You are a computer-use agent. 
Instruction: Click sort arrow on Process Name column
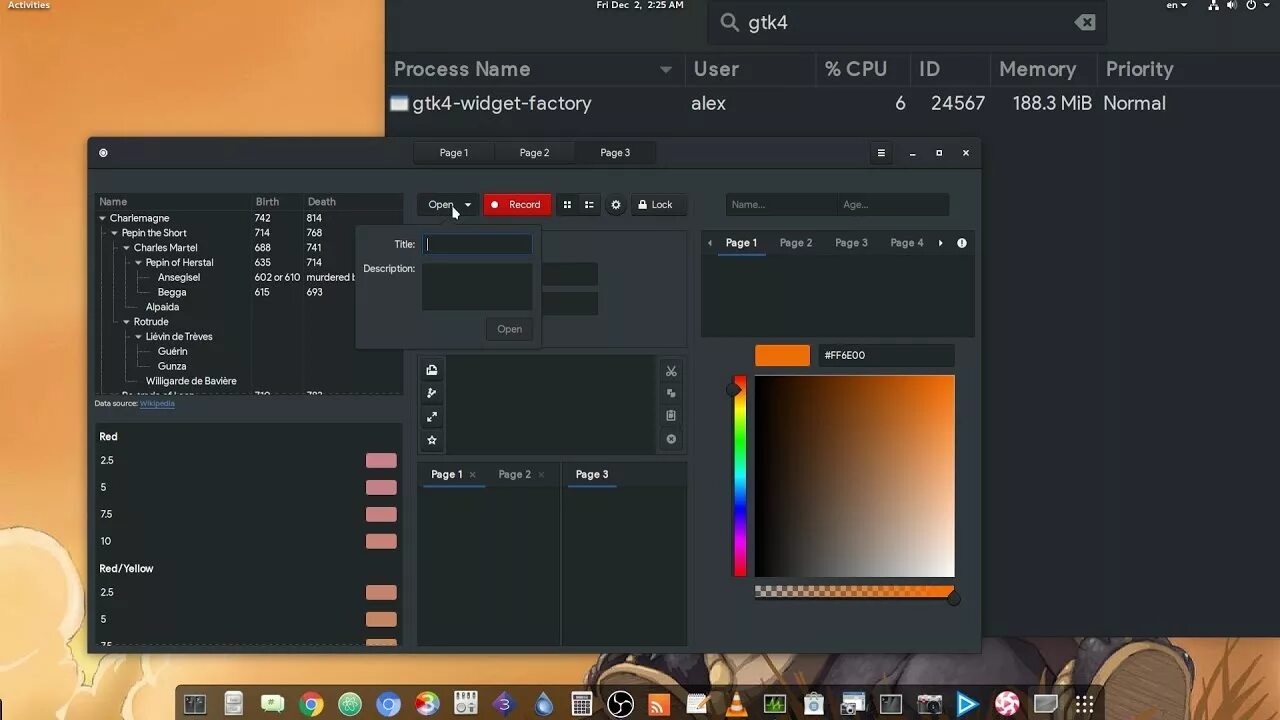pyautogui.click(x=665, y=70)
